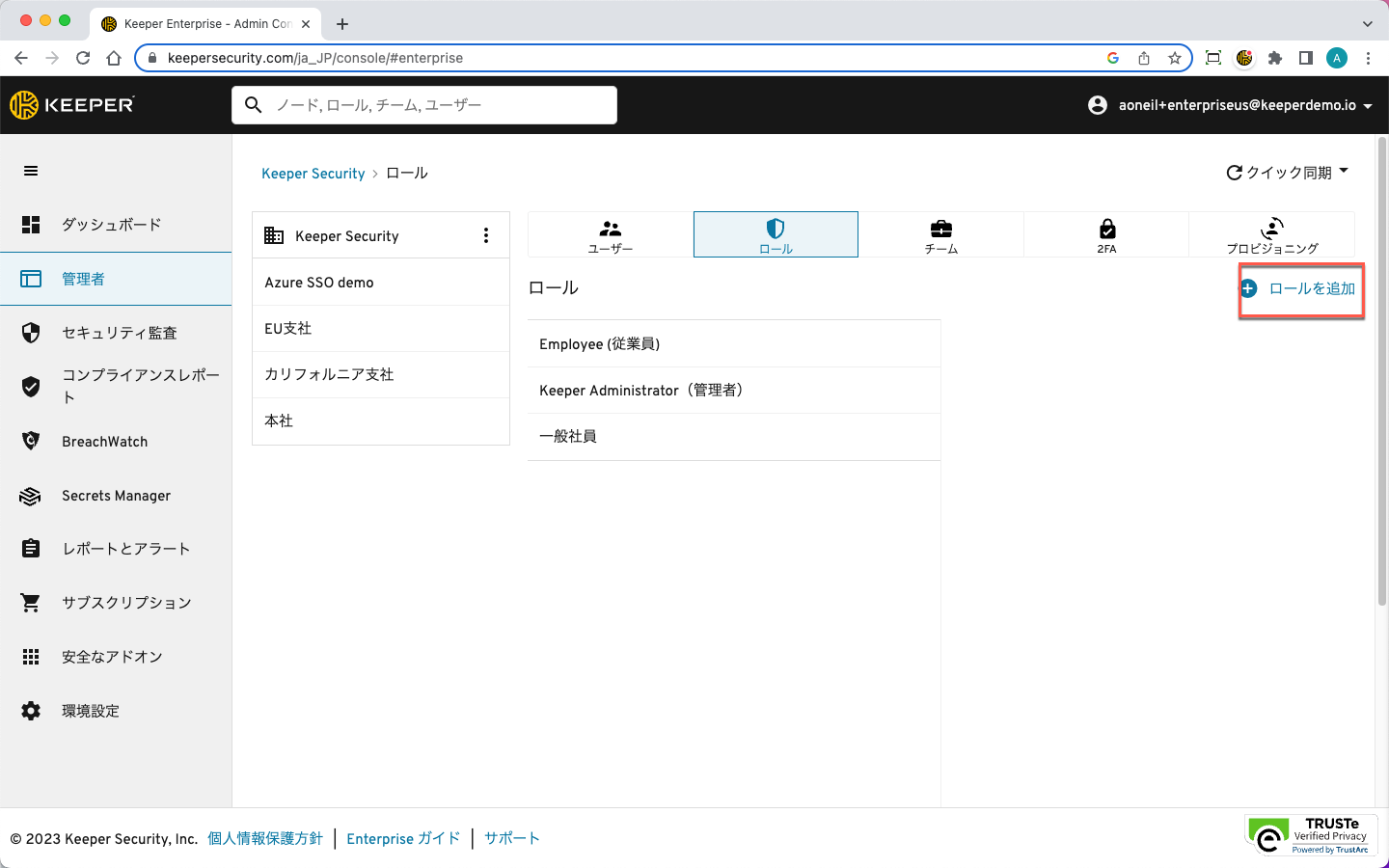The width and height of the screenshot is (1389, 868).
Task: Open セキュリティ監査 in the sidebar
Action: (119, 333)
